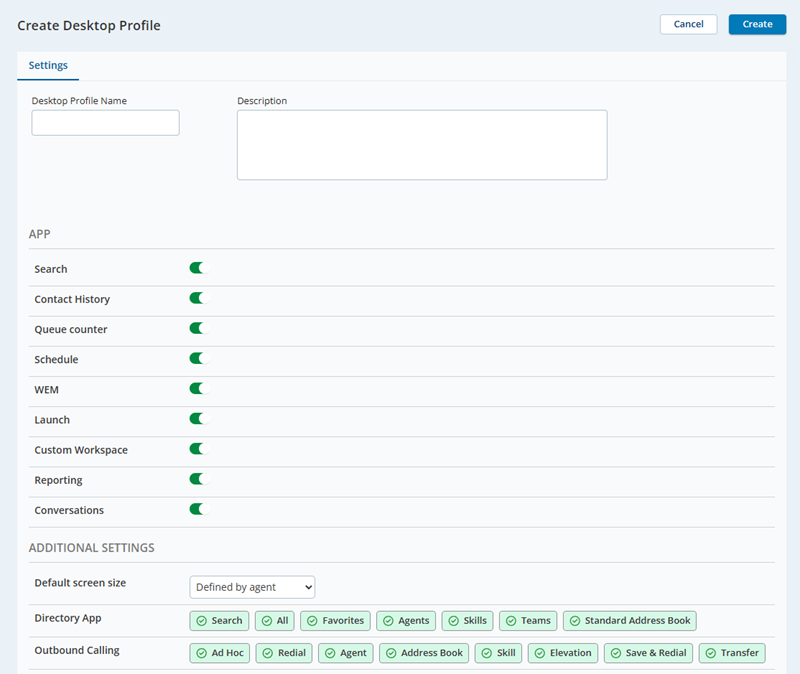Open the Default screen size dropdown
The width and height of the screenshot is (800, 674).
(252, 587)
